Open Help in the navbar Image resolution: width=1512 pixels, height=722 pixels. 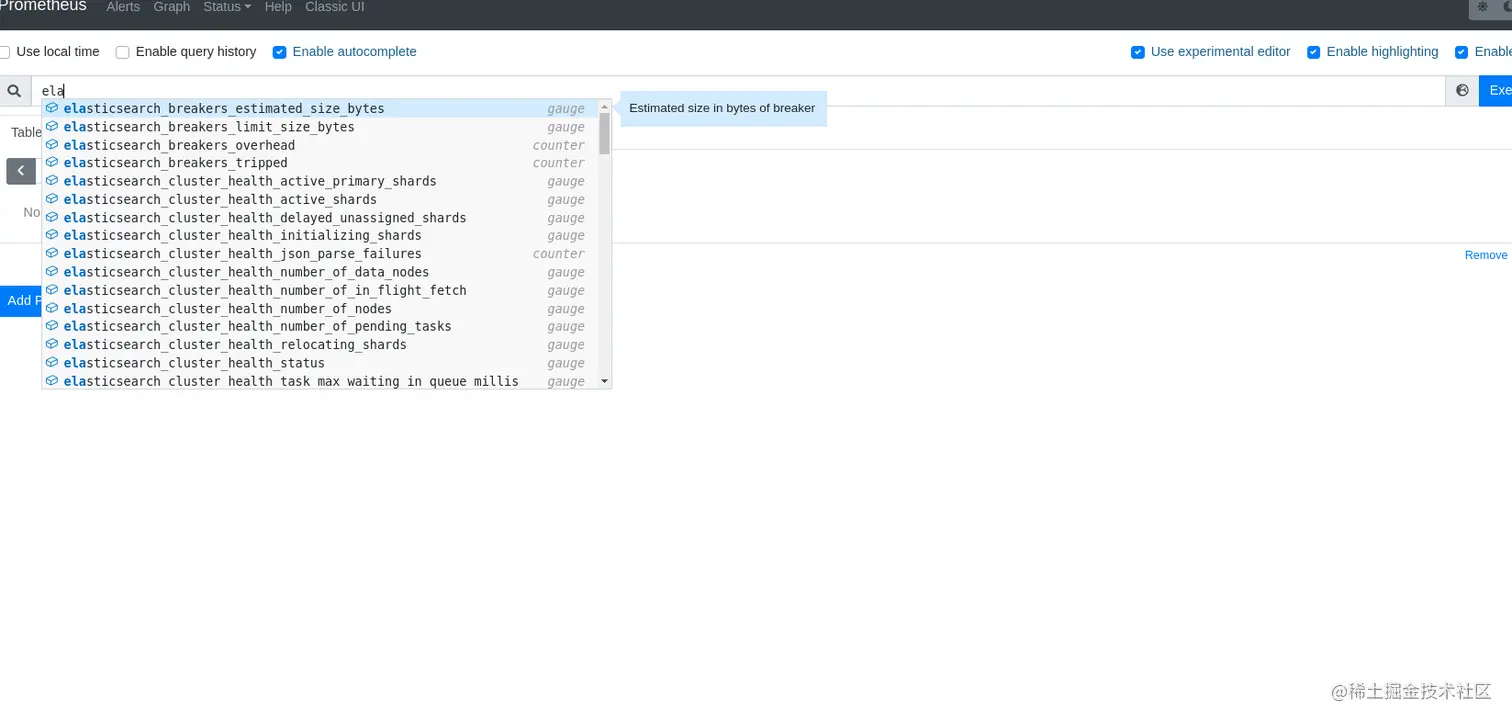tap(278, 7)
